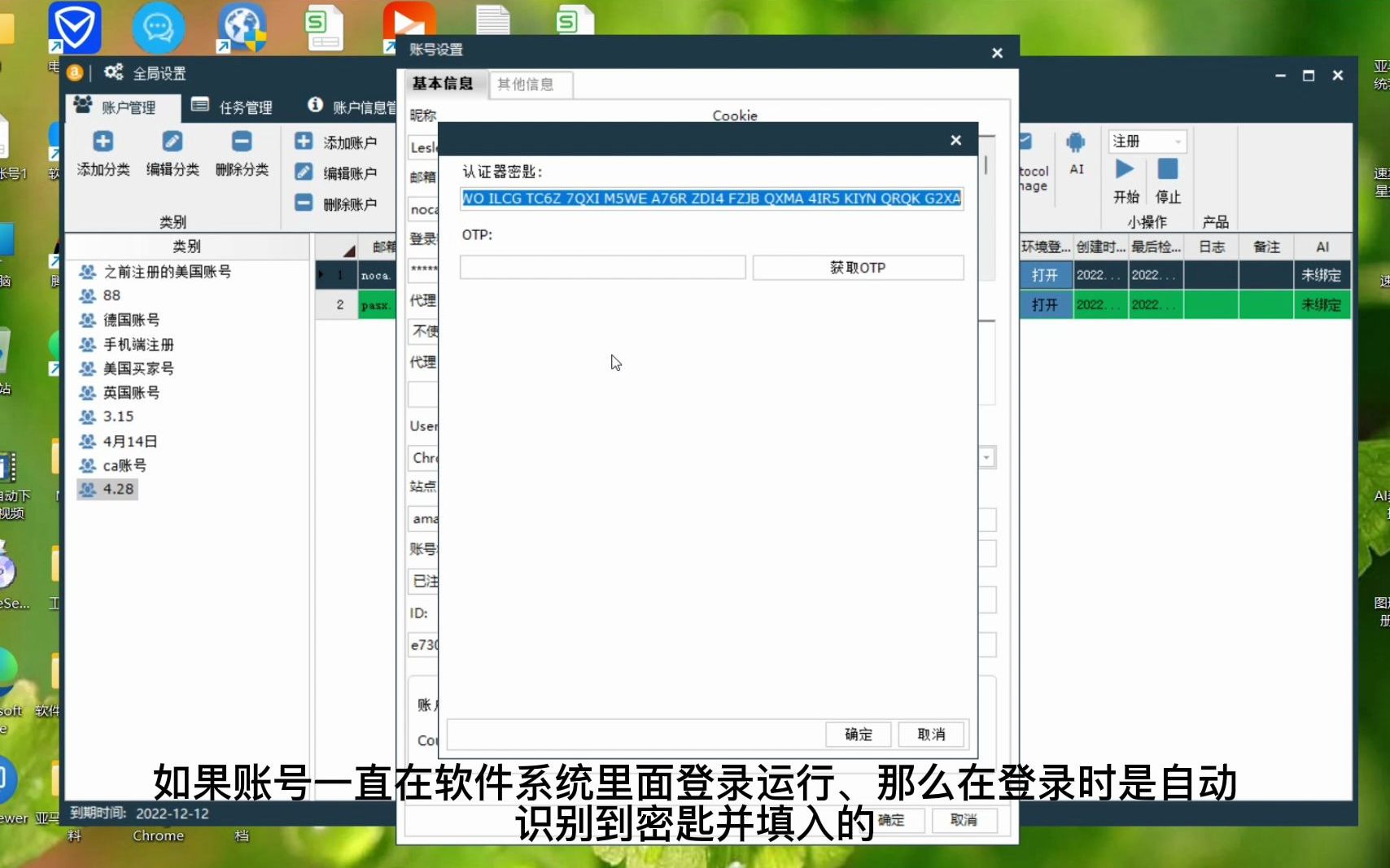This screenshot has width=1390, height=868.
Task: Select the 编辑账户 edit account icon
Action: [303, 172]
